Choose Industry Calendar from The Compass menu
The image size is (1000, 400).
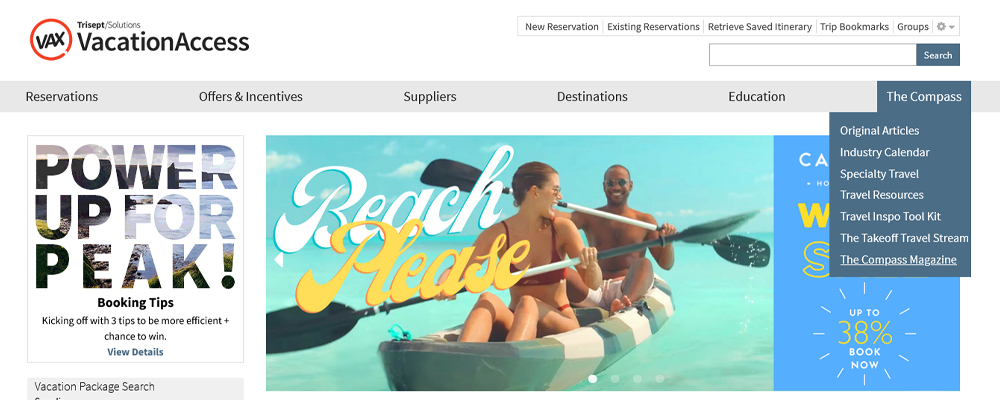point(885,152)
